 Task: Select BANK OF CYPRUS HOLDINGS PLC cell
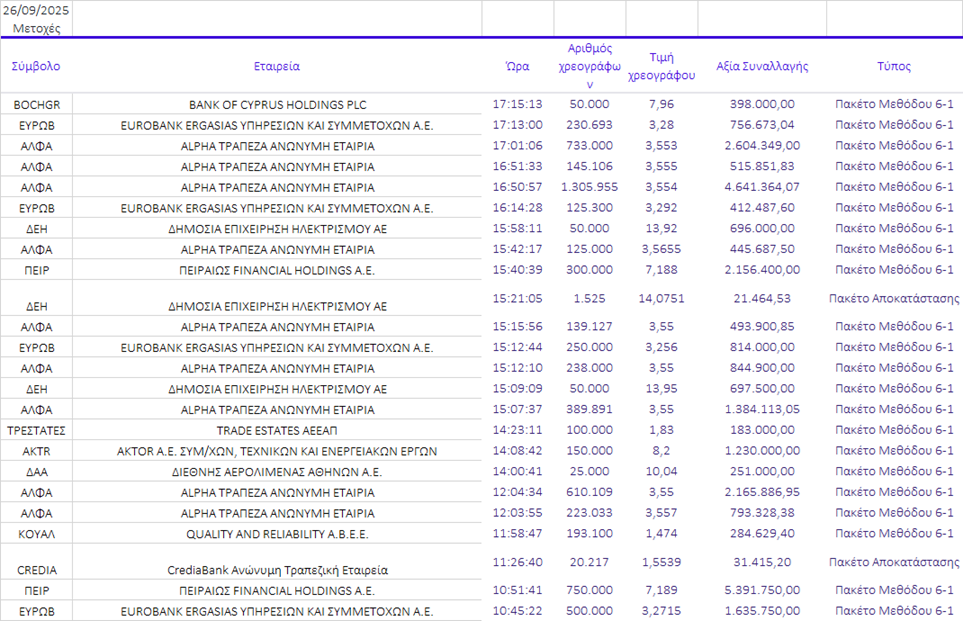277,104
